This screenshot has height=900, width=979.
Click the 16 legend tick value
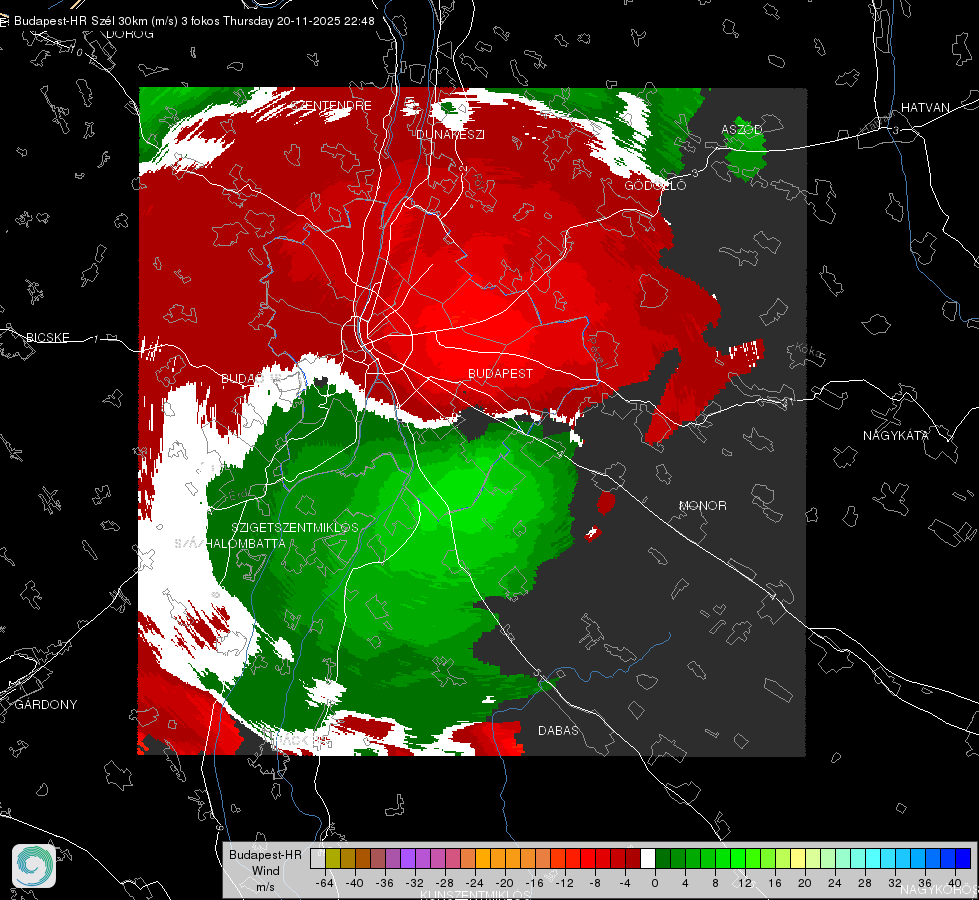pos(775,883)
